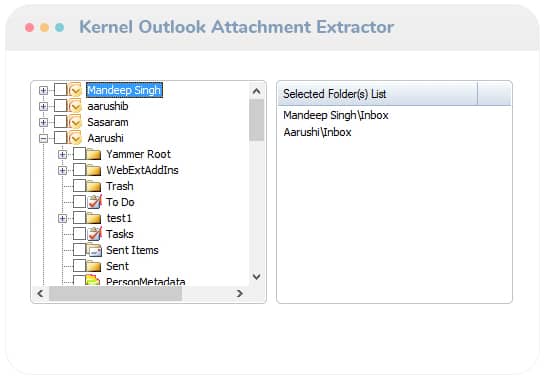Viewport: 545px width, 380px height.
Task: Click the Sent Items folder icon
Action: tap(94, 250)
